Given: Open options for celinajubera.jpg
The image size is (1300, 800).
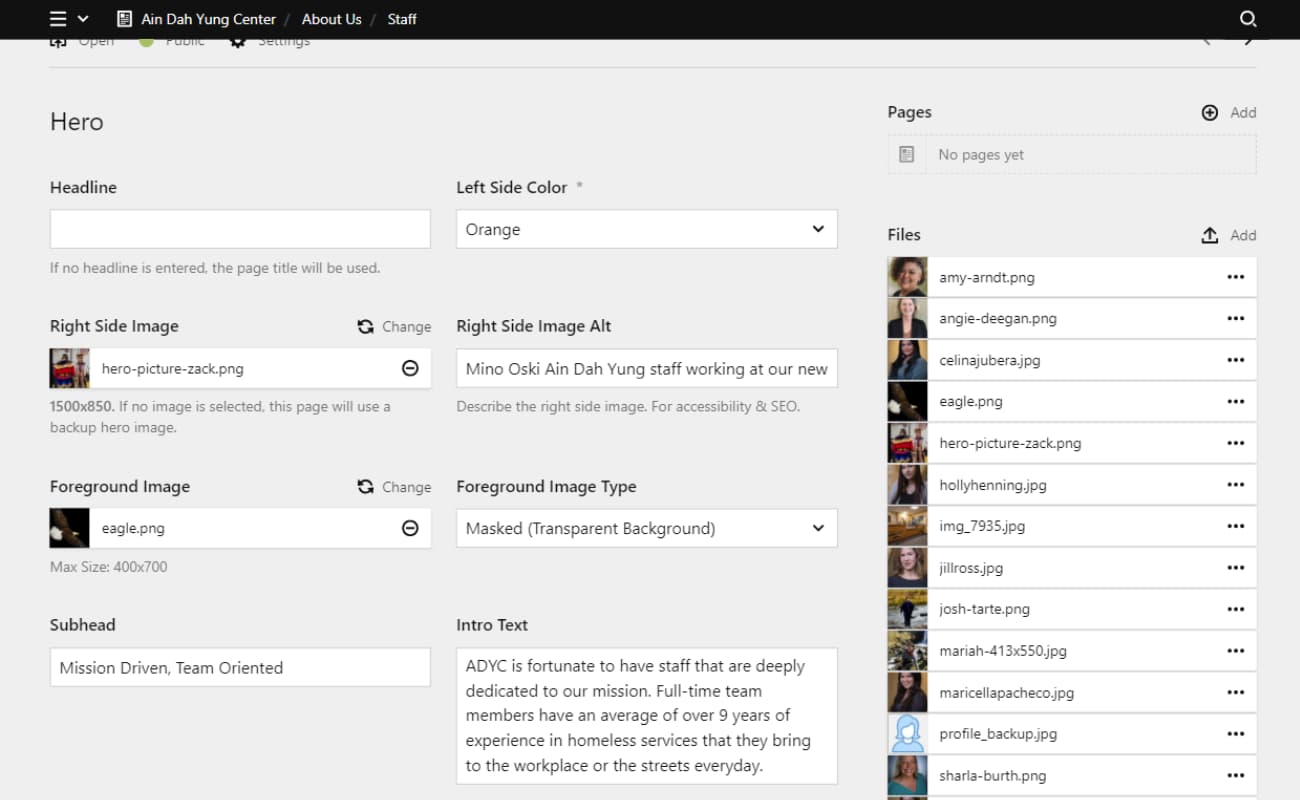Looking at the screenshot, I should (x=1235, y=360).
